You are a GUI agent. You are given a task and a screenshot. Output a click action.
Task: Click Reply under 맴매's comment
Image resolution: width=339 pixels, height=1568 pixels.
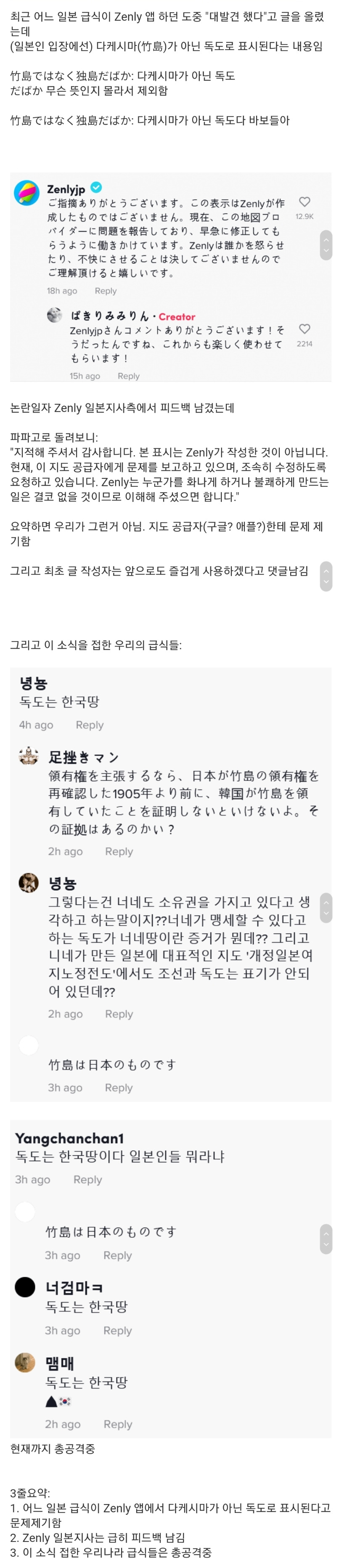tap(117, 1425)
